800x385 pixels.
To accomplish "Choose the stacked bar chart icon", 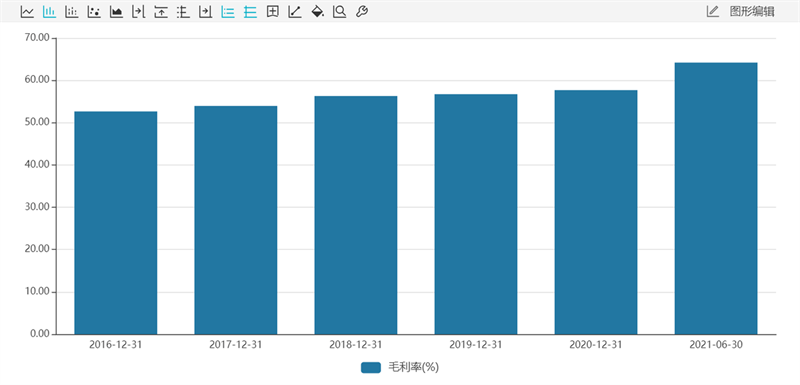I will click(71, 12).
